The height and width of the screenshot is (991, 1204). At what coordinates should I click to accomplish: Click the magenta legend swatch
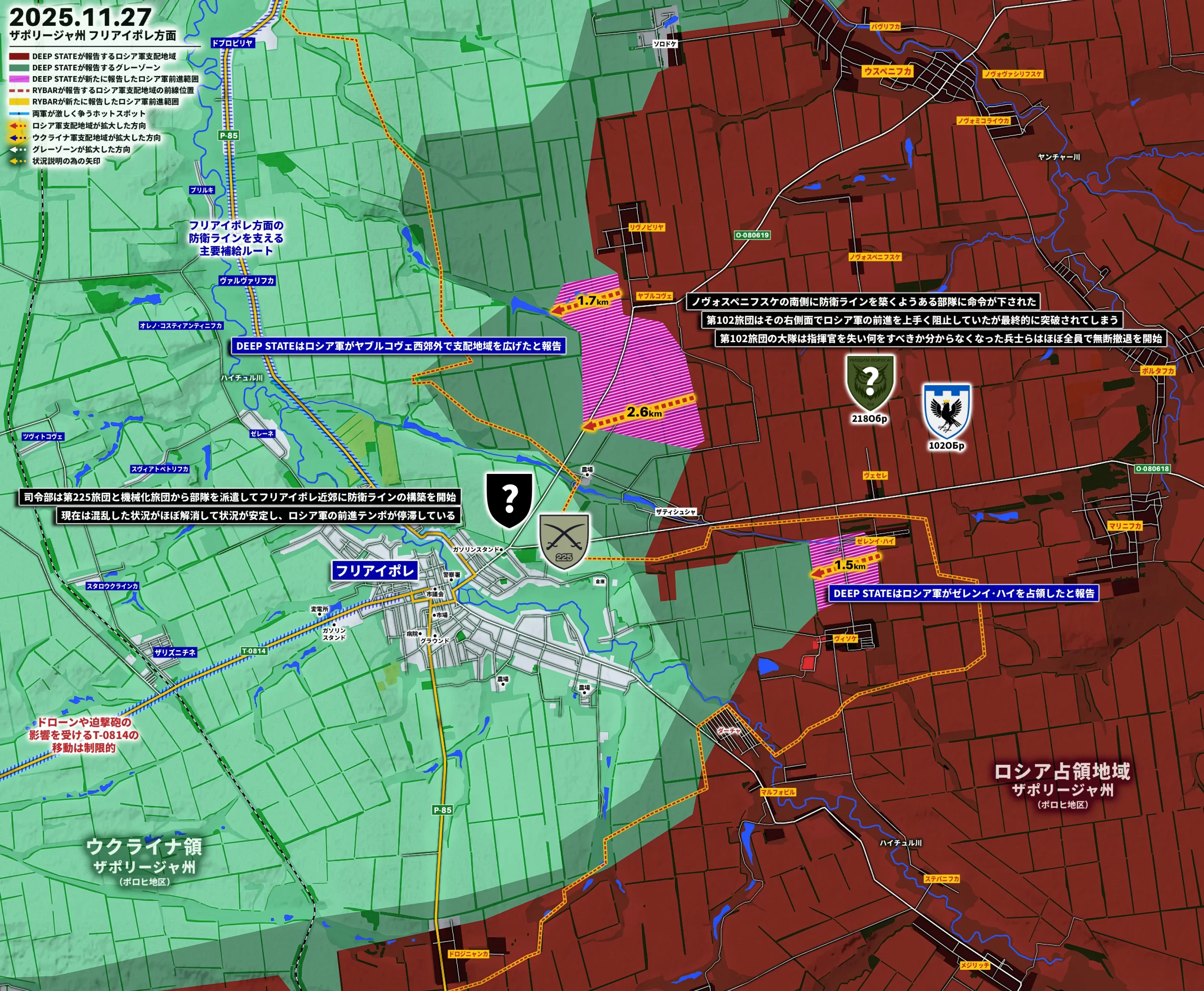[19, 79]
